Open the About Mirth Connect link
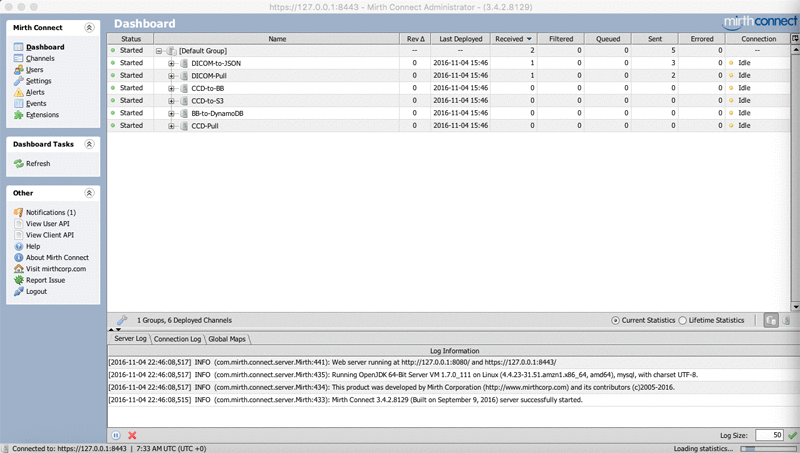 pyautogui.click(x=57, y=258)
